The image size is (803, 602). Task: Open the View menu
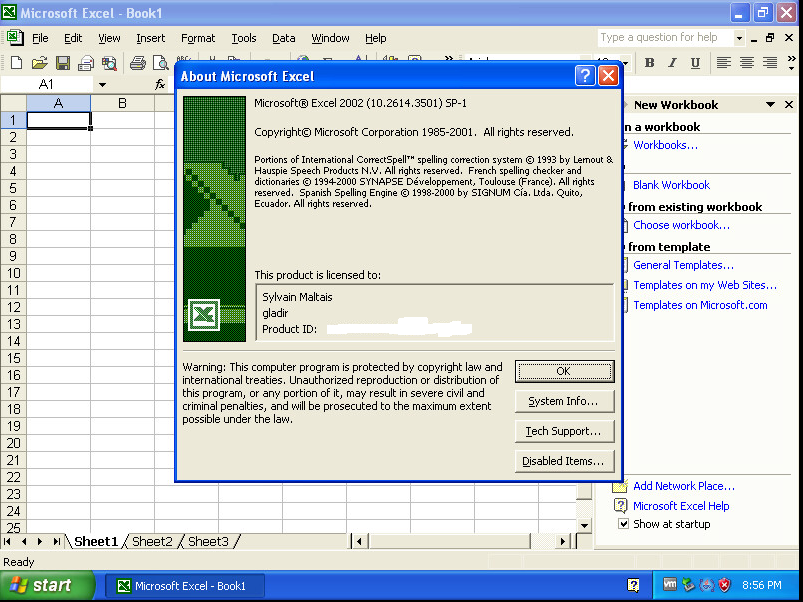pyautogui.click(x=109, y=38)
